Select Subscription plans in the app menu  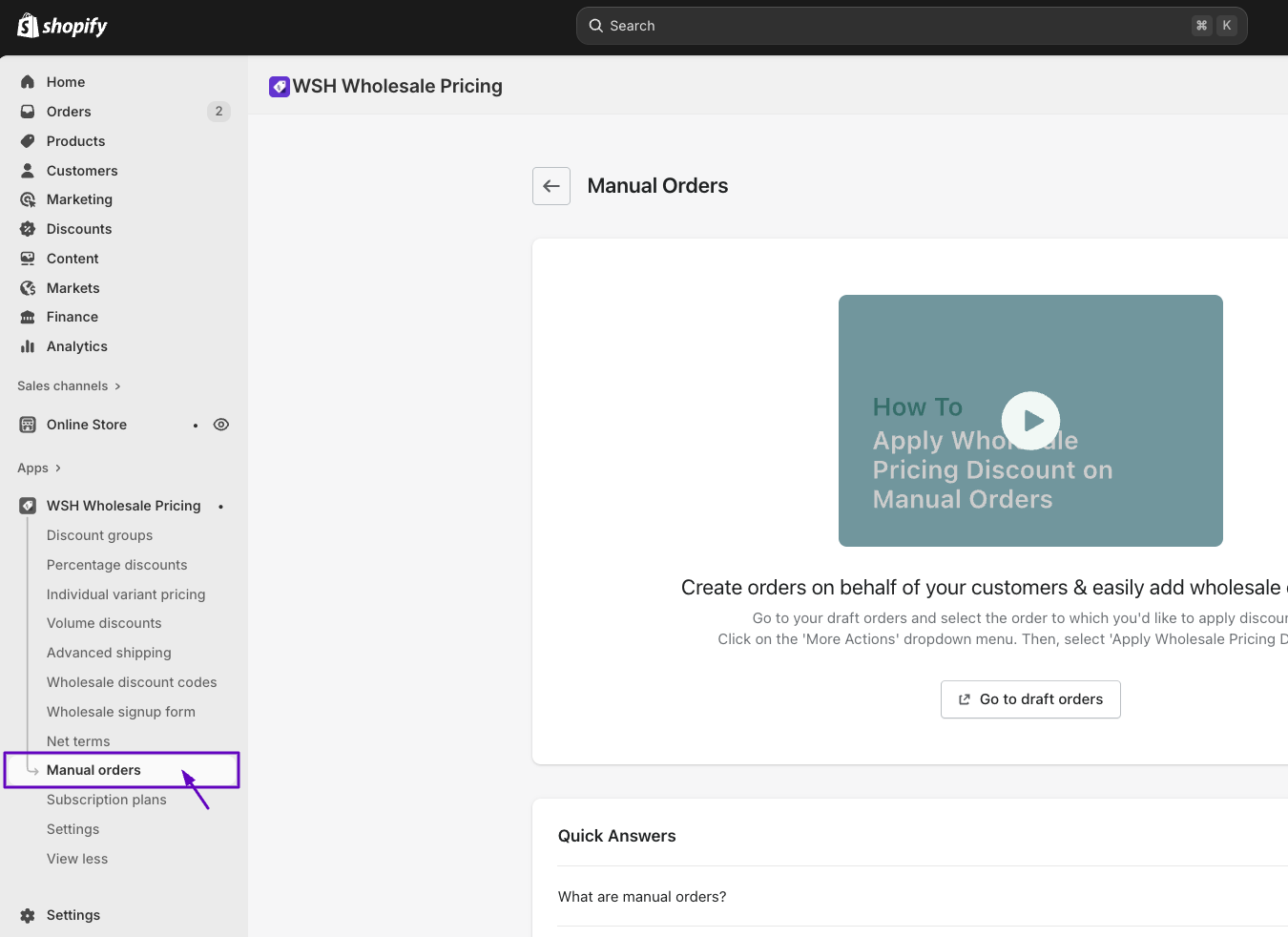click(107, 800)
